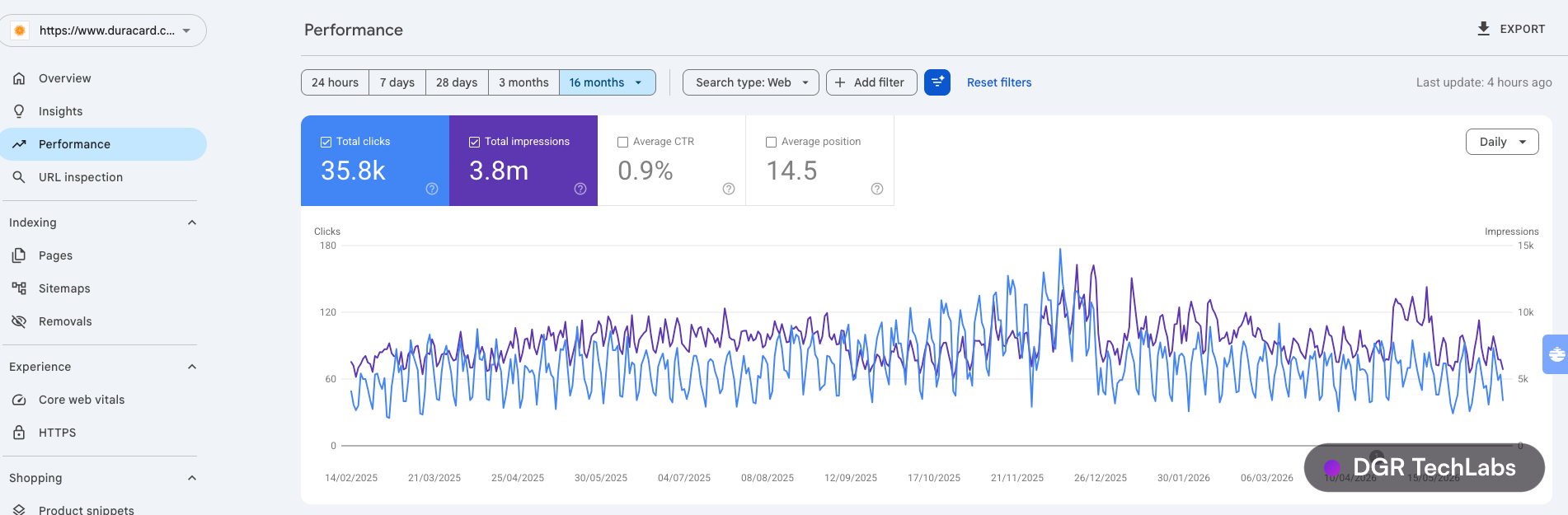Click the Sitemaps tree icon
Screen dimensions: 1568x515
tap(19, 288)
